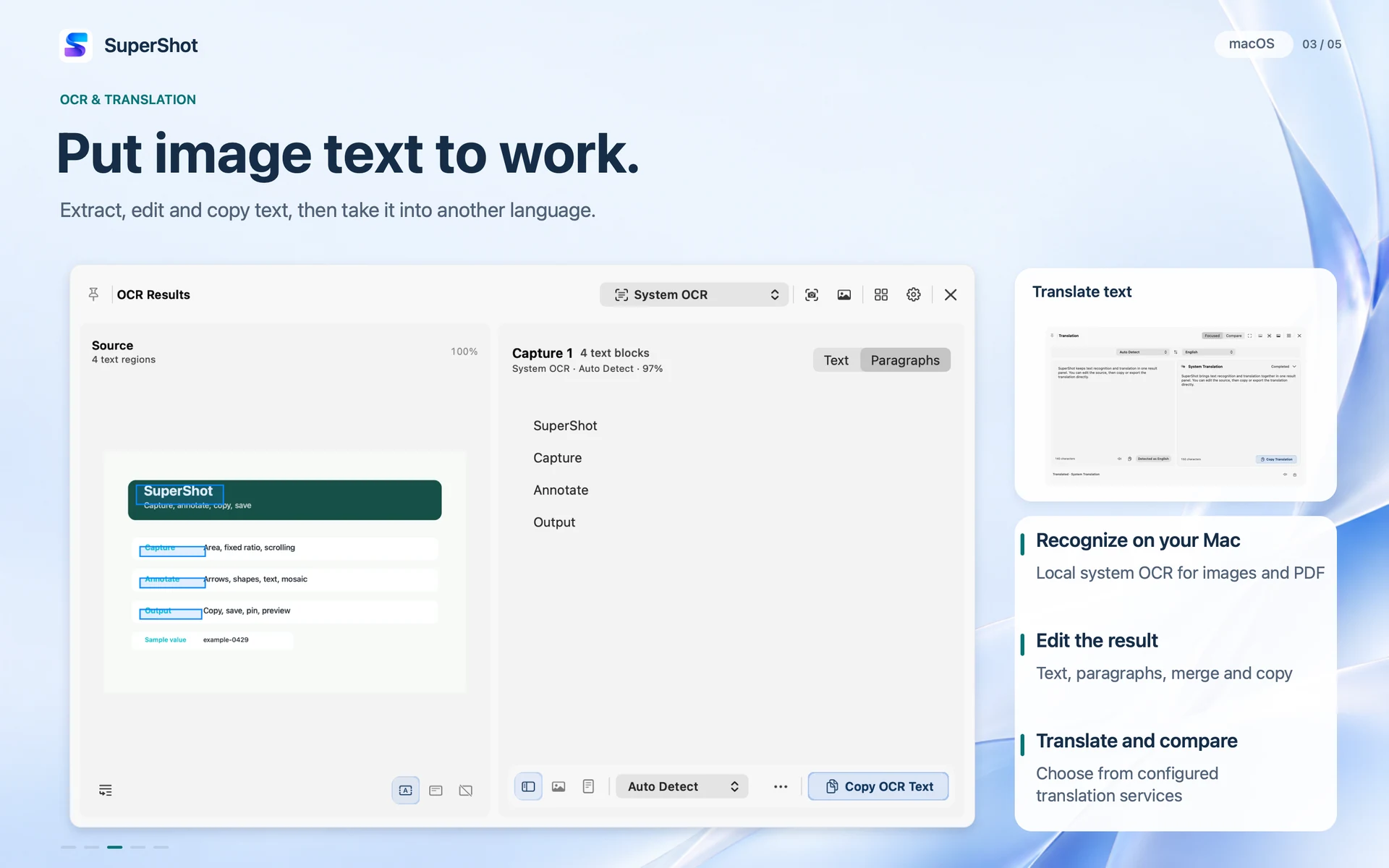This screenshot has width=1389, height=868.
Task: Open the Auto Detect language dropdown
Action: point(682,786)
